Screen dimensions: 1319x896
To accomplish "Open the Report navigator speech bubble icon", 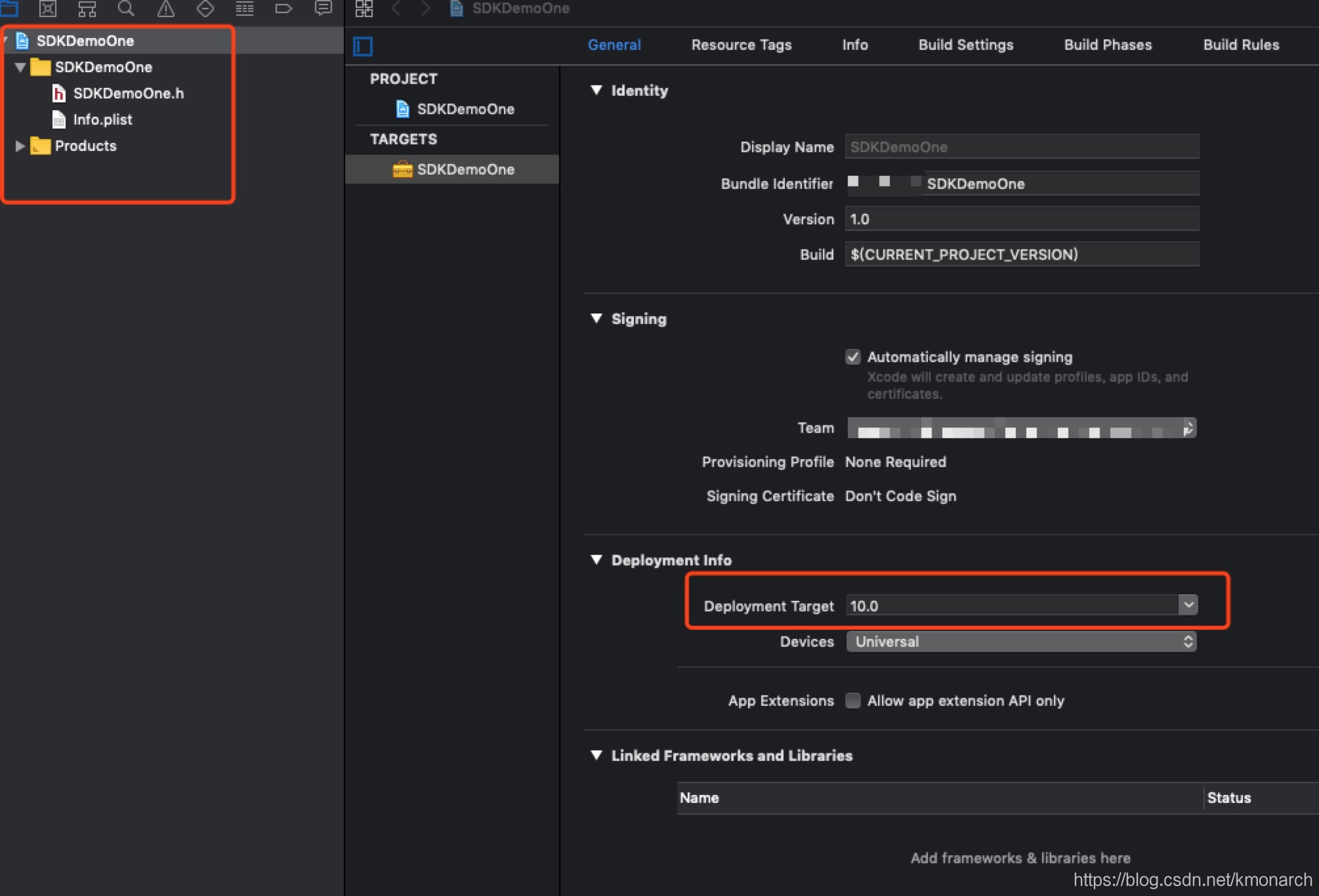I will coord(324,9).
